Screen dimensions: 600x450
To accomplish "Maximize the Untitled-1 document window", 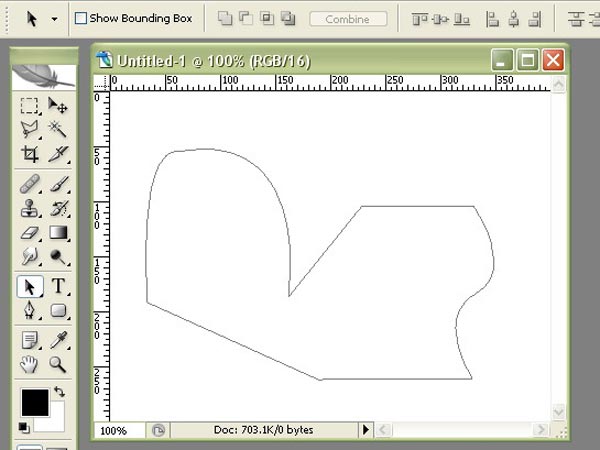I will [528, 60].
